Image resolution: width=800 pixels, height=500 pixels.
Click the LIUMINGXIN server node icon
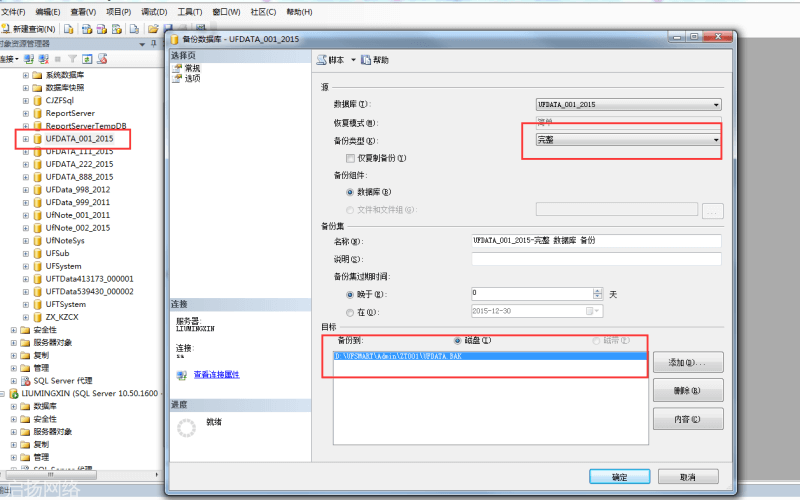pyautogui.click(x=14, y=394)
